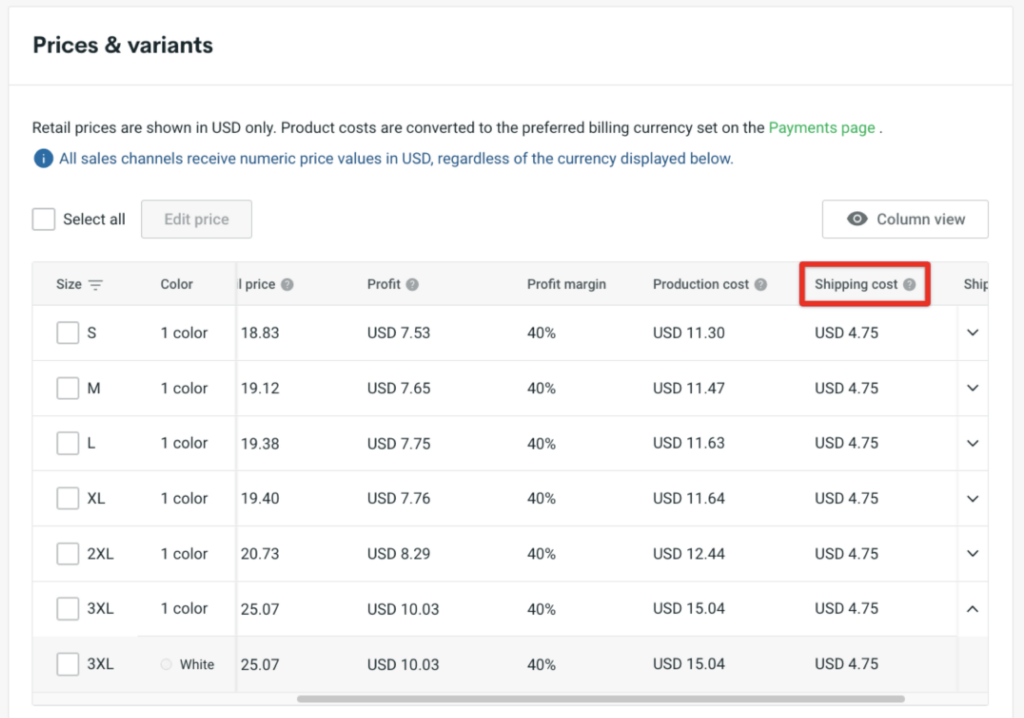Enable the Select all checkbox
Image resolution: width=1024 pixels, height=718 pixels.
[43, 218]
